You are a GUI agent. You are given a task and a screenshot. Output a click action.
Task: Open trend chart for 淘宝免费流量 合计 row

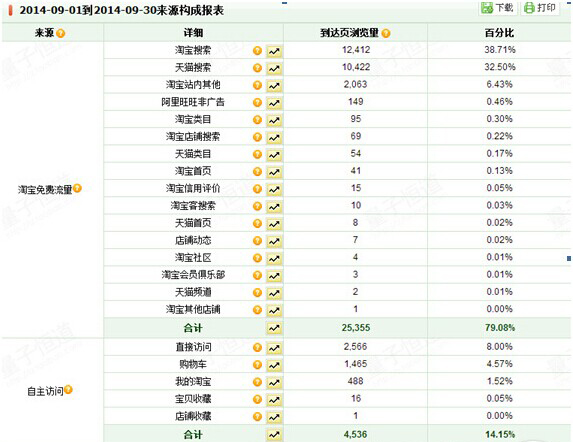click(274, 328)
